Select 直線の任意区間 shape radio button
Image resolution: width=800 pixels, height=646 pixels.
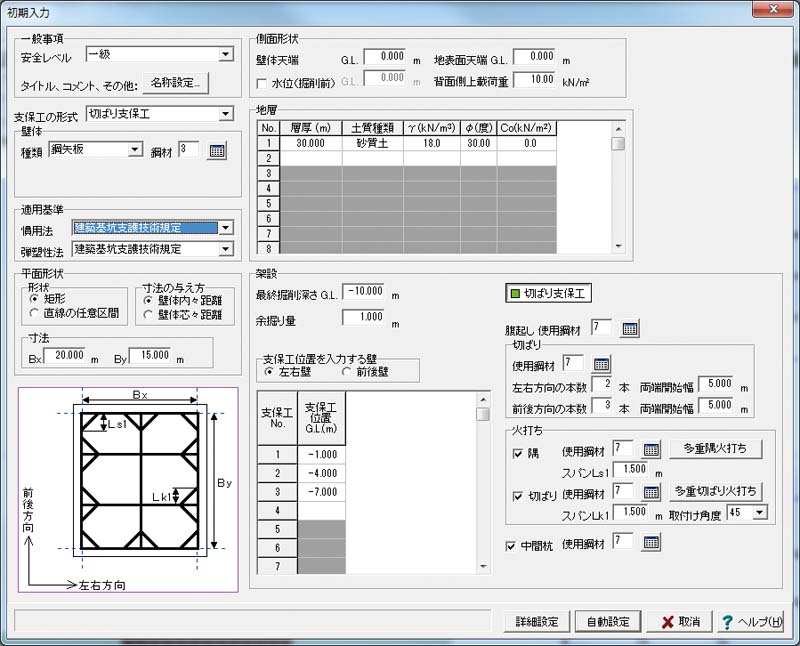[x=36, y=313]
